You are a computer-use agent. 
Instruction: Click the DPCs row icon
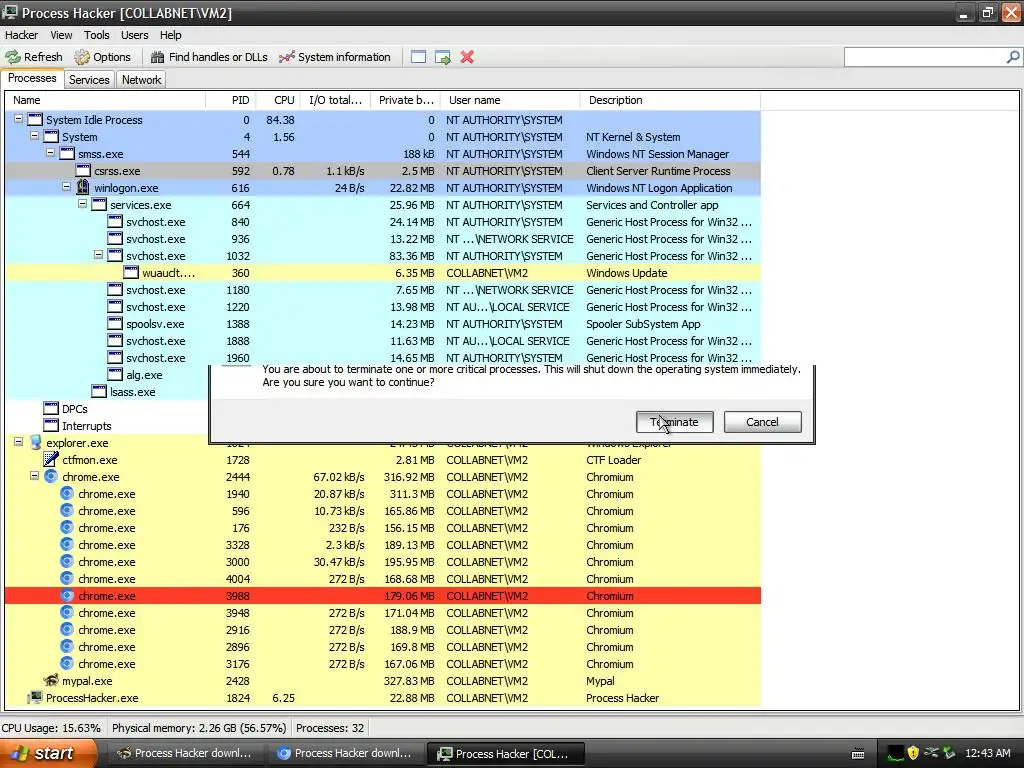point(51,408)
